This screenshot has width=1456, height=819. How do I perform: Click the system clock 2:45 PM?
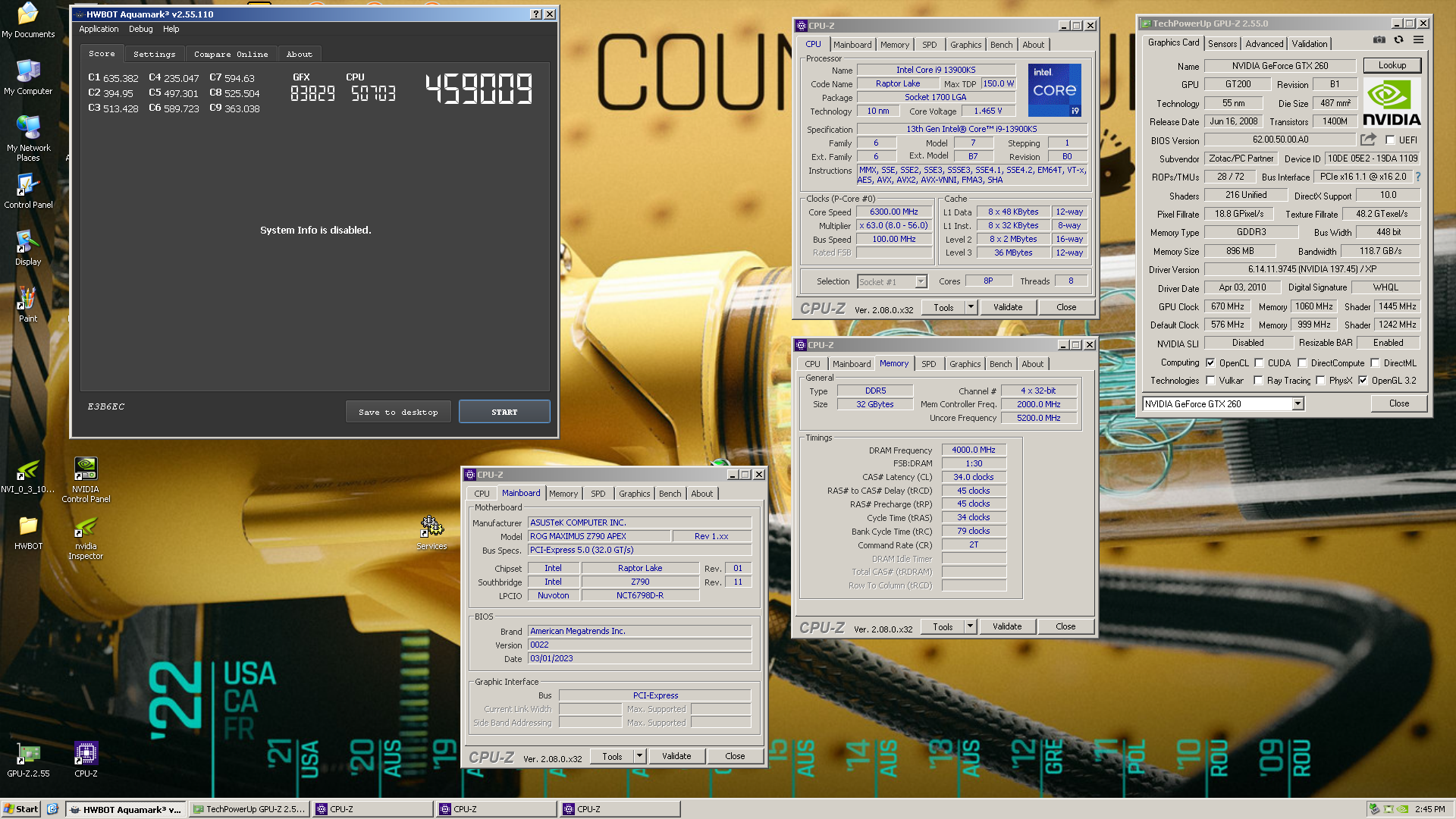click(x=1429, y=809)
